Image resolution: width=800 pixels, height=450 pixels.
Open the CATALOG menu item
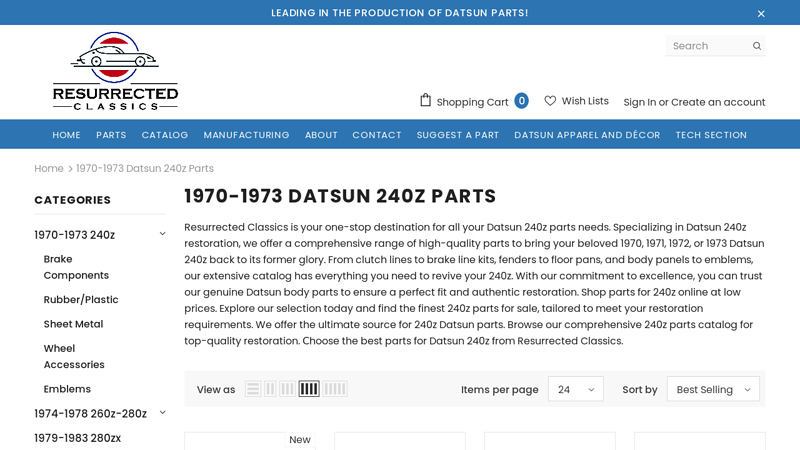click(165, 135)
